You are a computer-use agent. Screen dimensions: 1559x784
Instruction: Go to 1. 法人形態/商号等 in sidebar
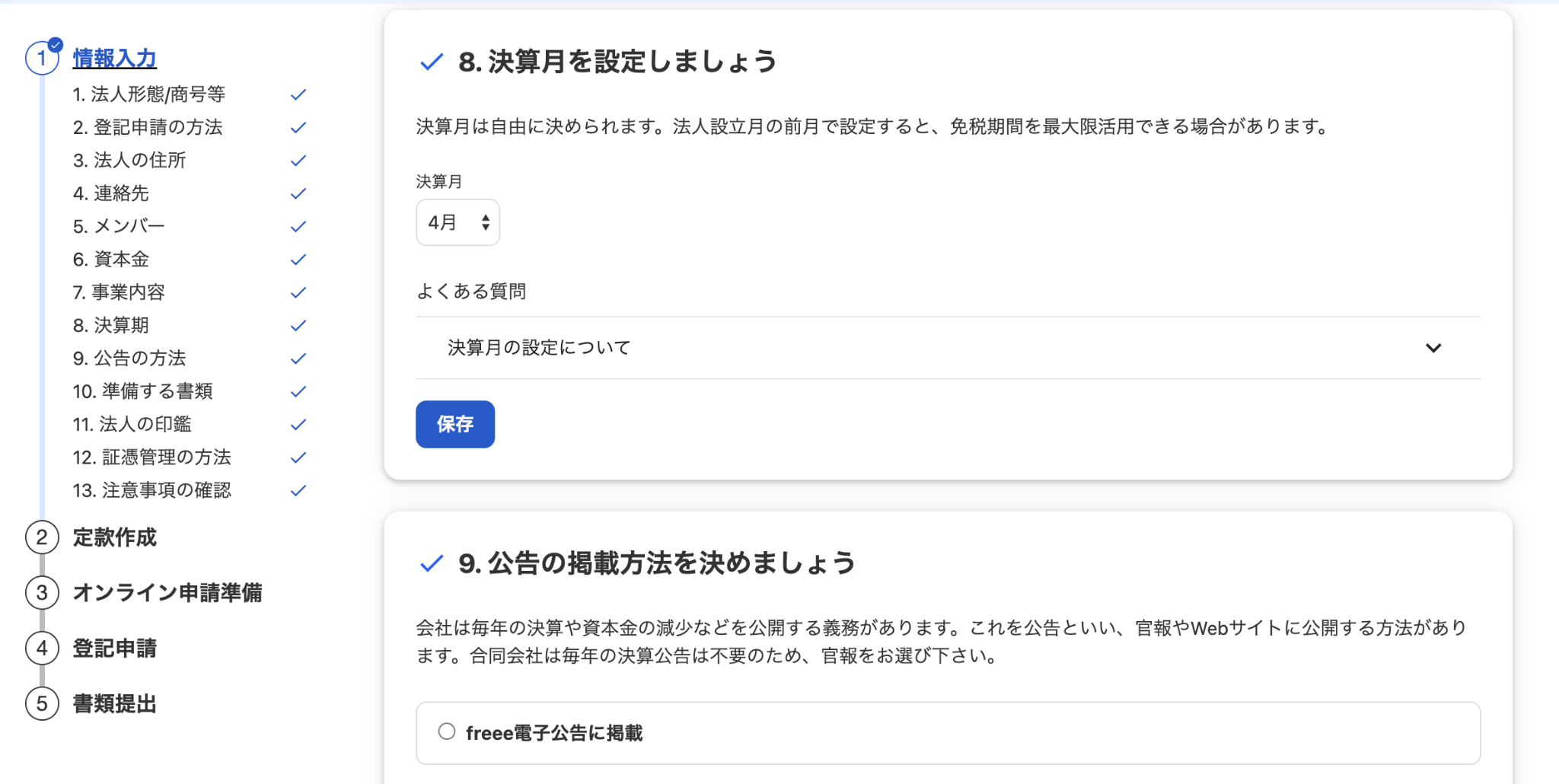click(x=149, y=94)
